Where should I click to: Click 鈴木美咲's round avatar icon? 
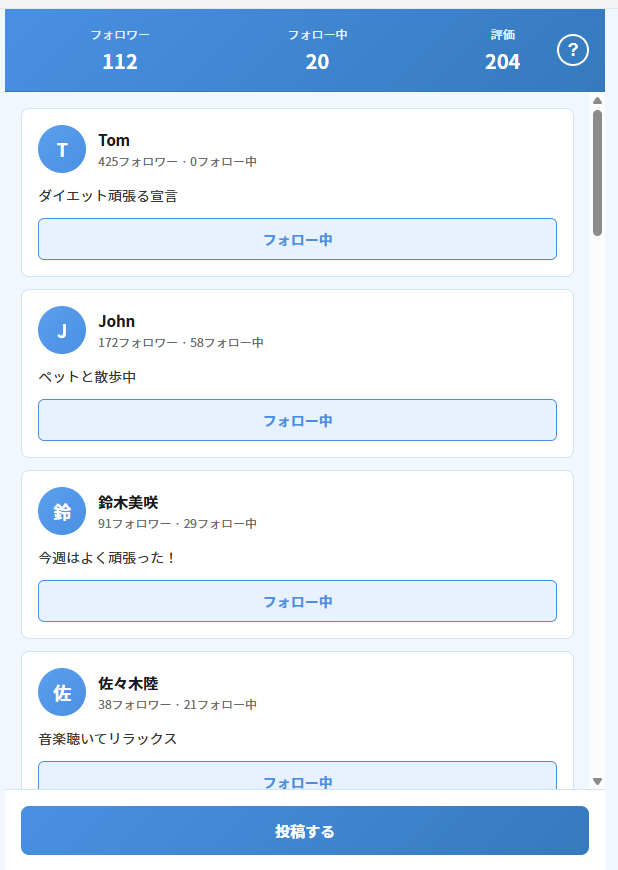pyautogui.click(x=62, y=511)
